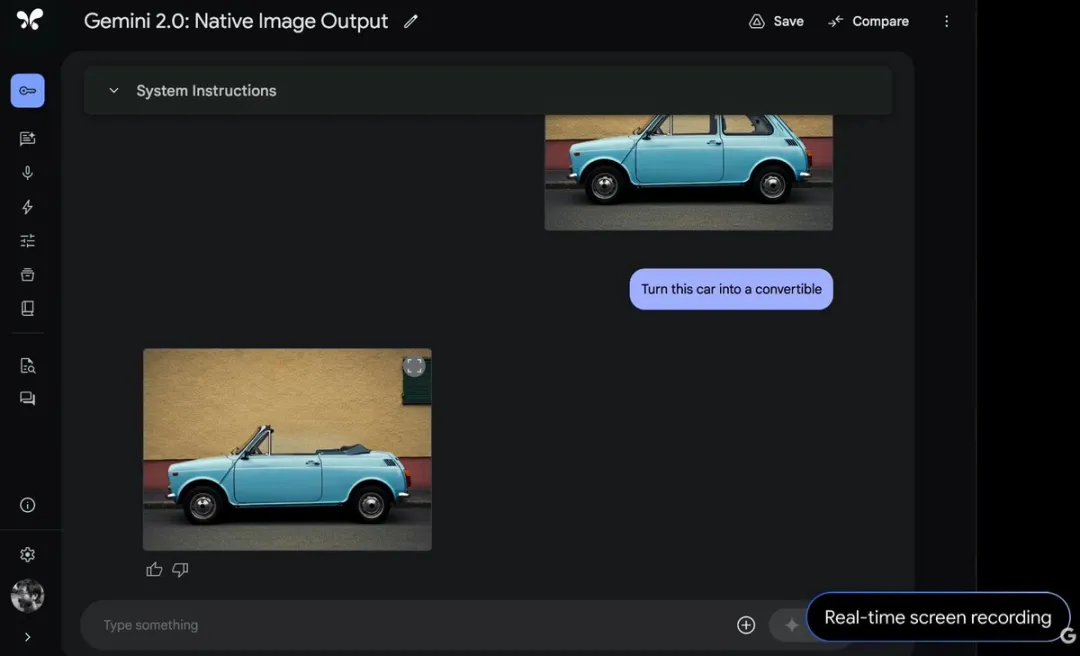Click the original blue car image thumbnail
This screenshot has height=656, width=1080.
pyautogui.click(x=688, y=172)
